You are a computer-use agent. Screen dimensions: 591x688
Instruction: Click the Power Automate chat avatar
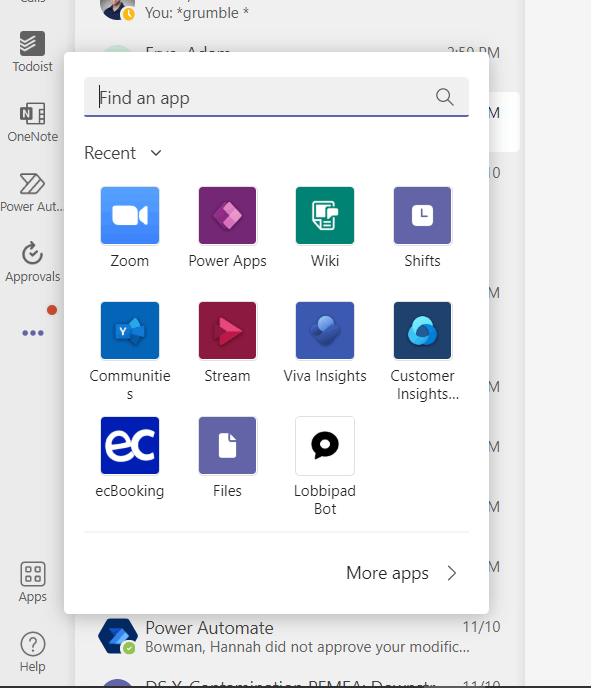click(118, 636)
